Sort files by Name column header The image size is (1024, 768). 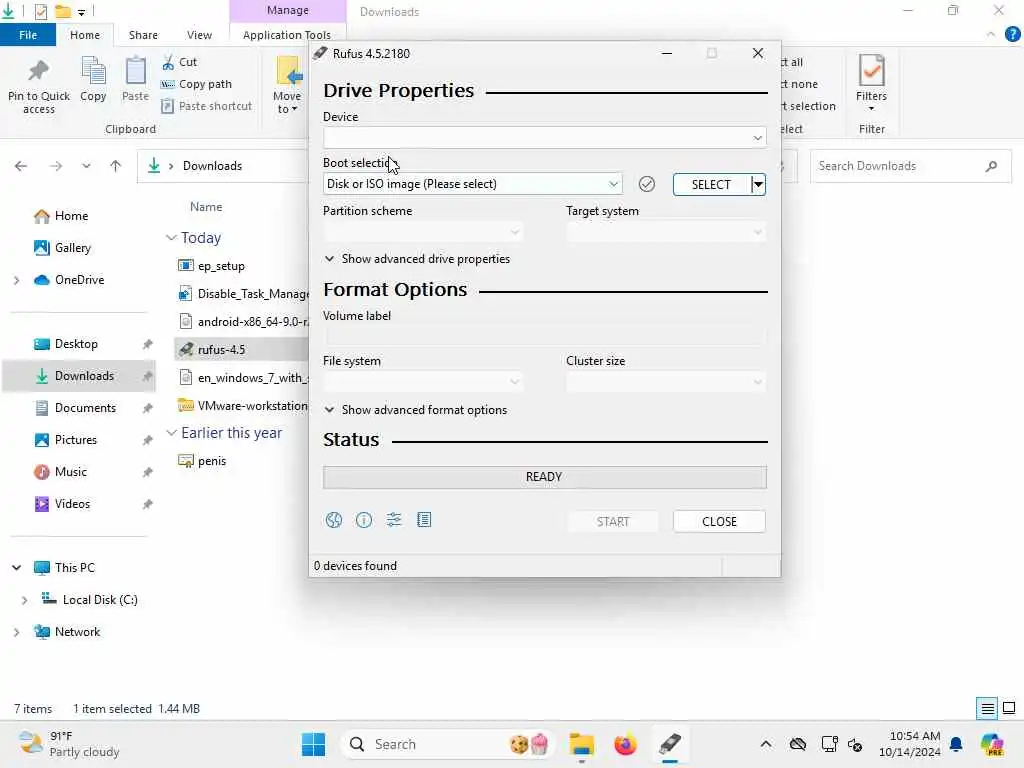pyautogui.click(x=206, y=207)
